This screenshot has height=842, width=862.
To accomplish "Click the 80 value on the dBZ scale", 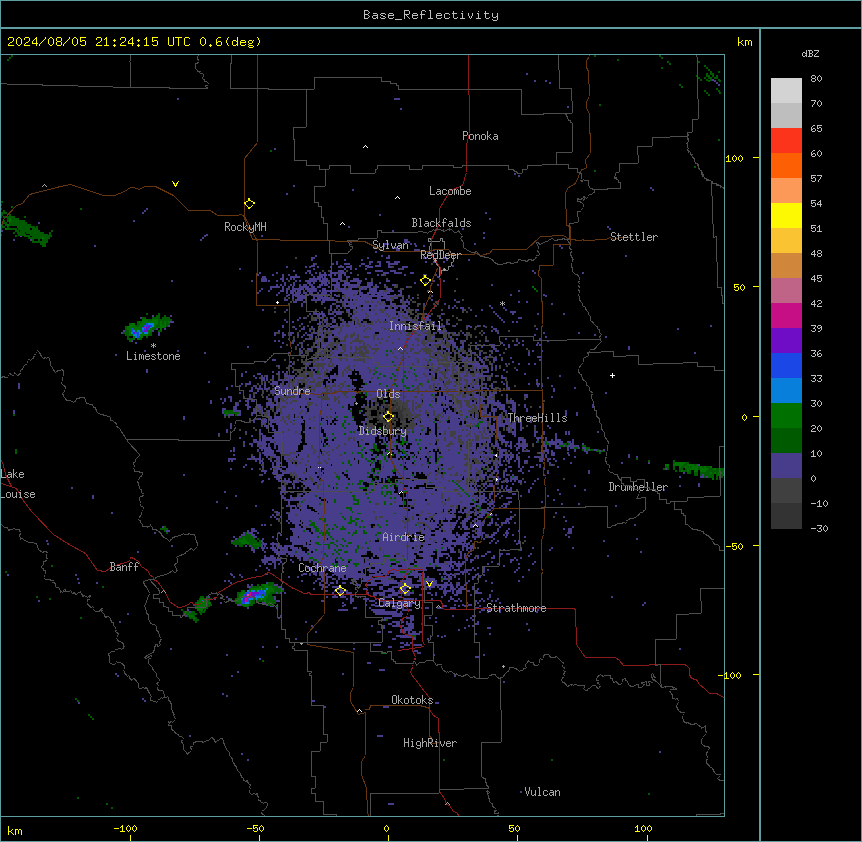I will [816, 78].
